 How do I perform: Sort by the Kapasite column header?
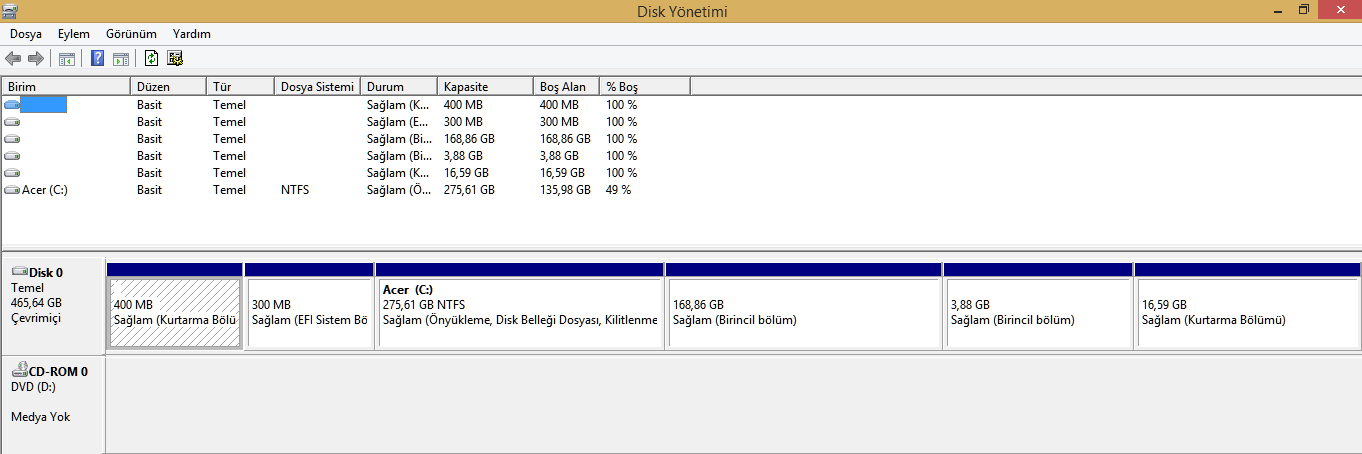click(486, 87)
